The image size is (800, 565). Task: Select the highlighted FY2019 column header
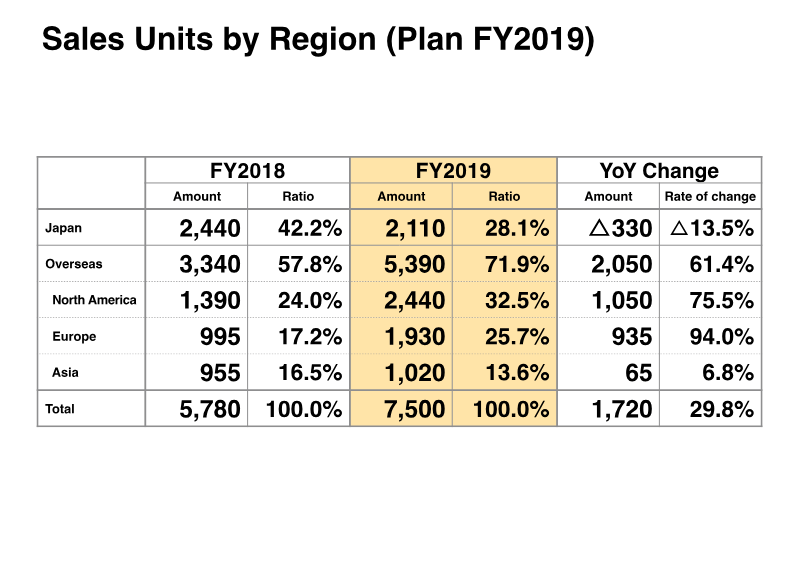coord(453,171)
